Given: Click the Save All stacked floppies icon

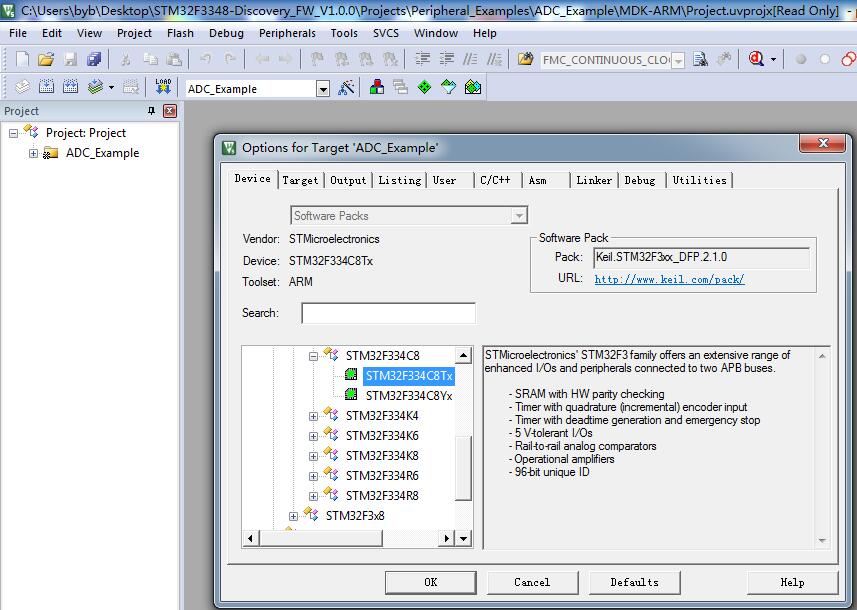Looking at the screenshot, I should [x=94, y=59].
